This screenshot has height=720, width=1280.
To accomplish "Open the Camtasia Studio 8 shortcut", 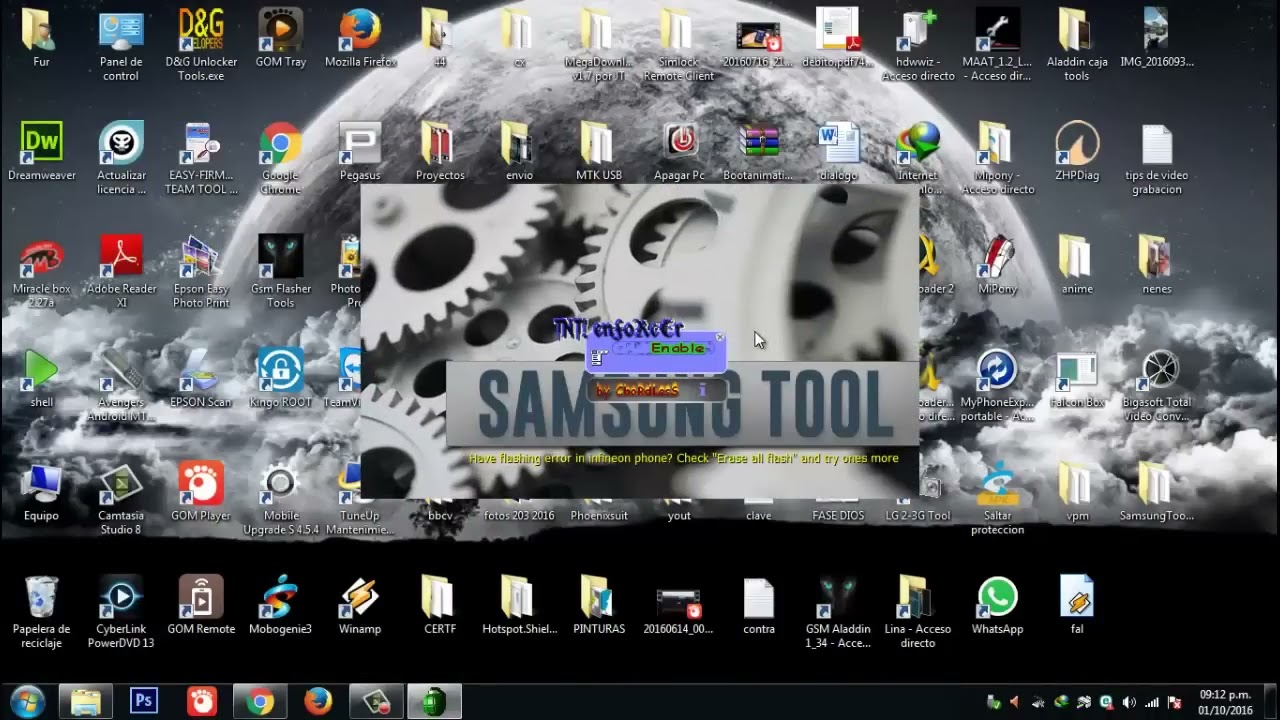I will [x=121, y=500].
